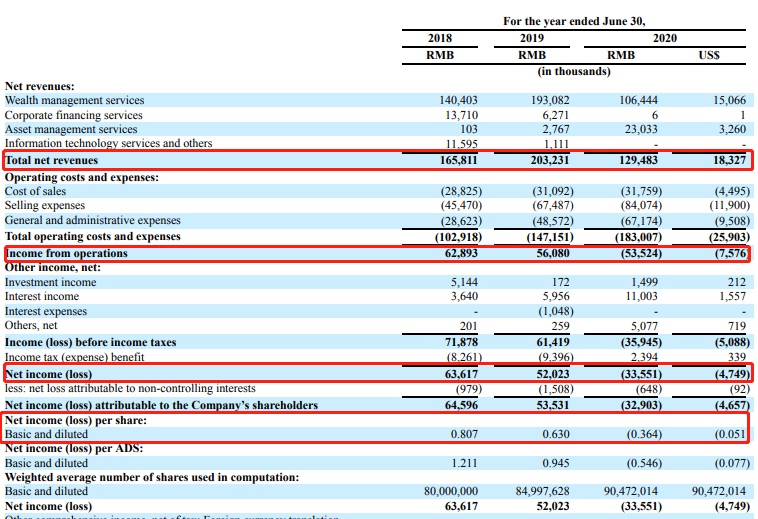
Task: Select the 'Net revenues:' section label
Action: tap(40, 86)
